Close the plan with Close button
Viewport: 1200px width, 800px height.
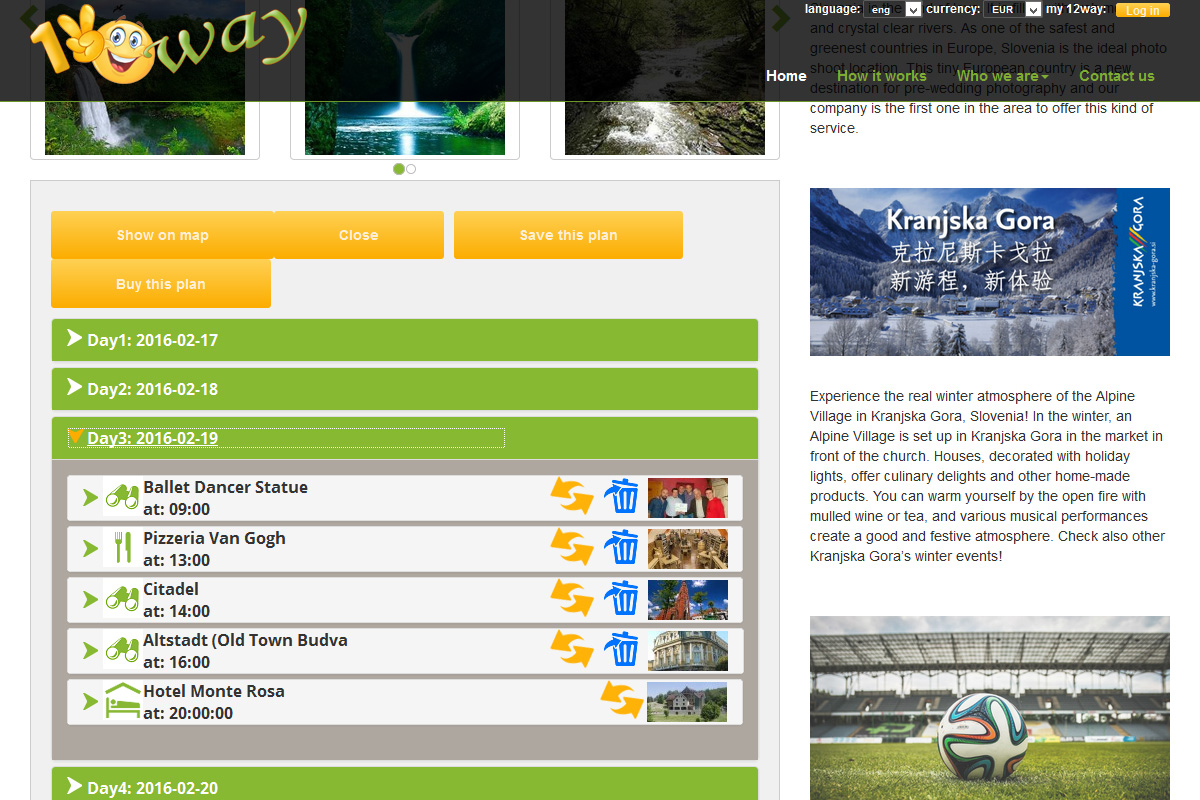[358, 235]
